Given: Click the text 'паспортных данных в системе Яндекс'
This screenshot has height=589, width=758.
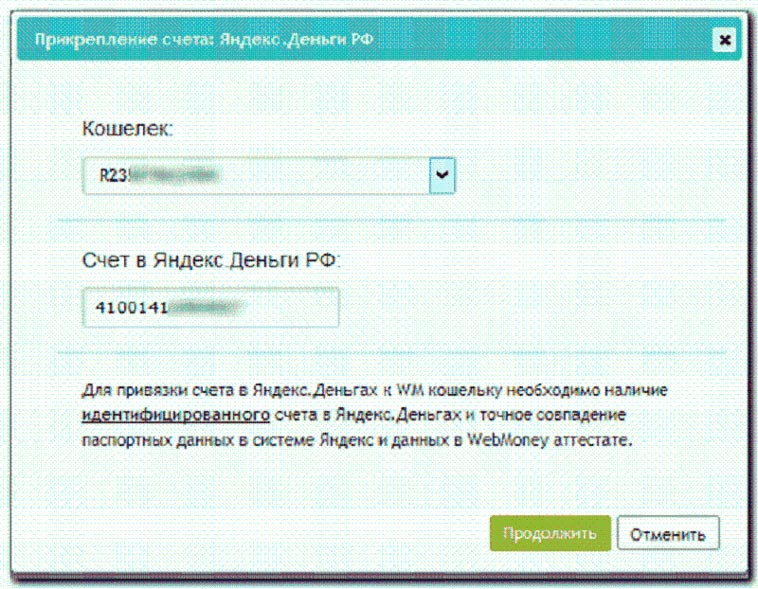Looking at the screenshot, I should [x=227, y=440].
